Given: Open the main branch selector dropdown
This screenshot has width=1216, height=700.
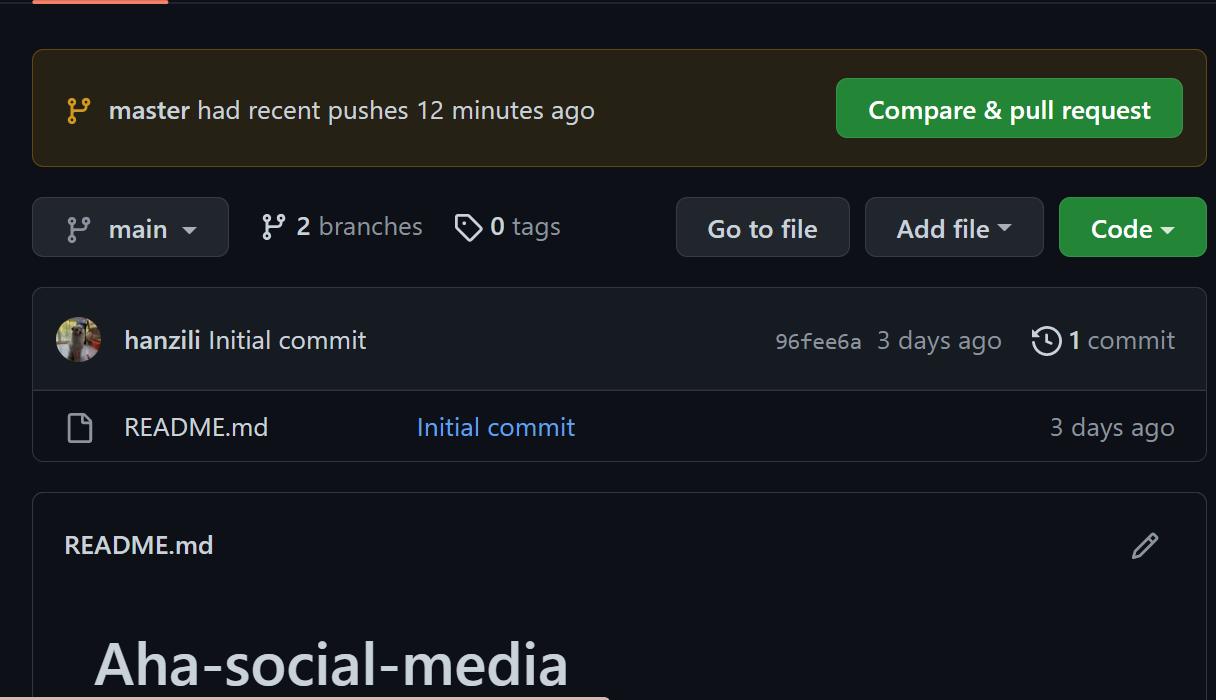Looking at the screenshot, I should pos(130,227).
